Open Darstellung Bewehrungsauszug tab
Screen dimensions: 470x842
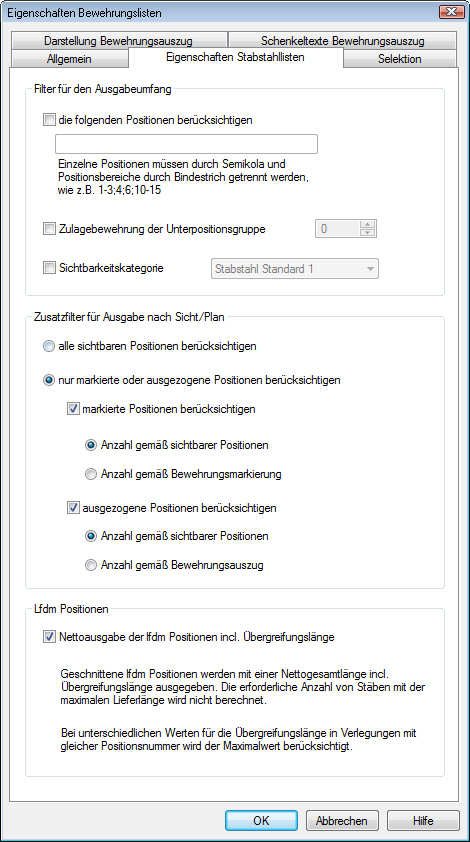click(x=119, y=41)
